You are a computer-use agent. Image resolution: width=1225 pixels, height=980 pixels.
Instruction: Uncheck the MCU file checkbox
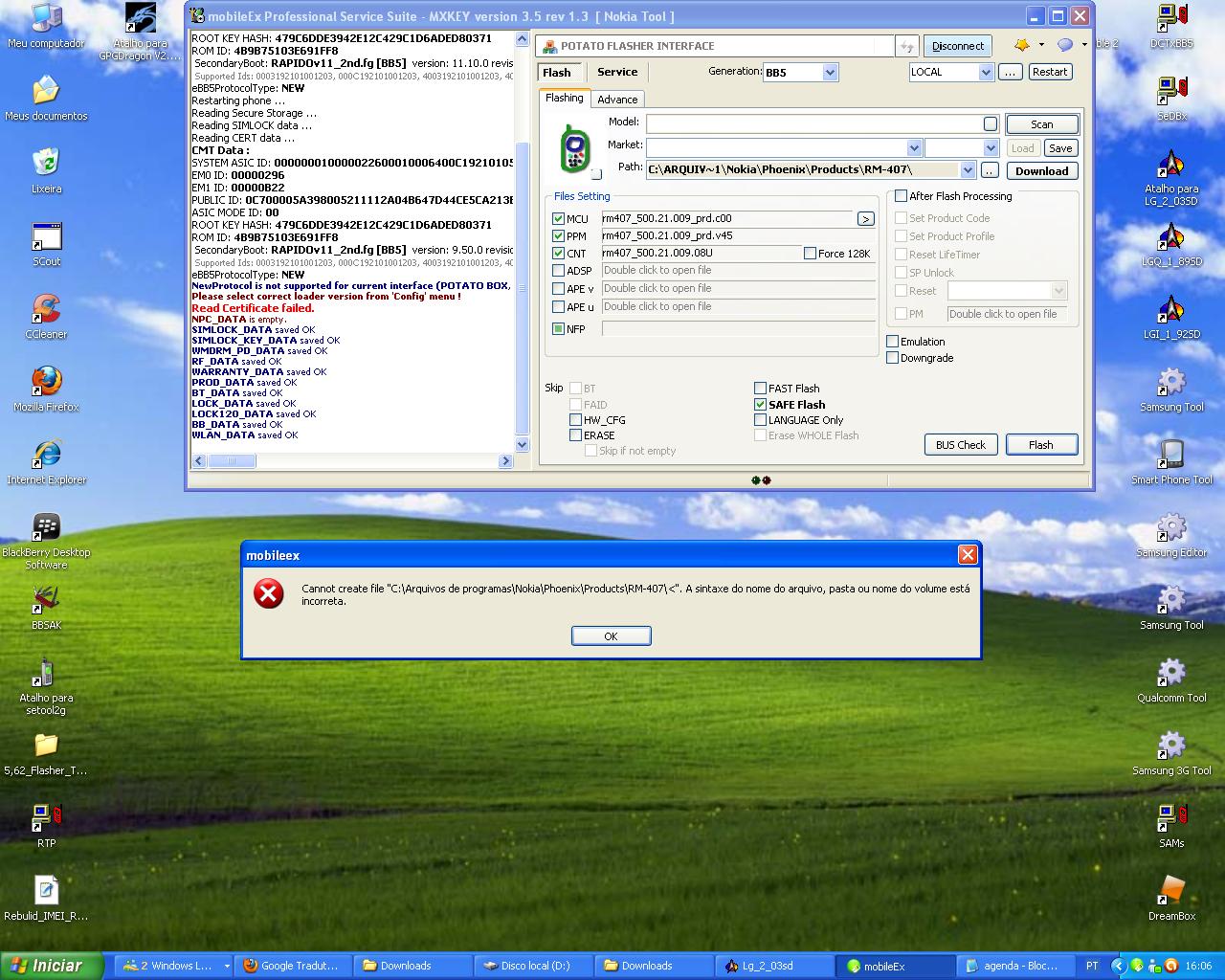pyautogui.click(x=558, y=219)
